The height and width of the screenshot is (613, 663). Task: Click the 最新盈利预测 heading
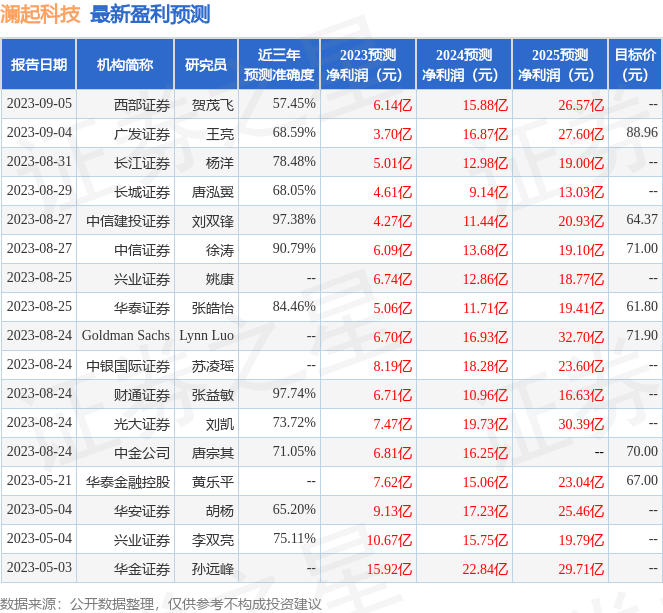coord(150,14)
